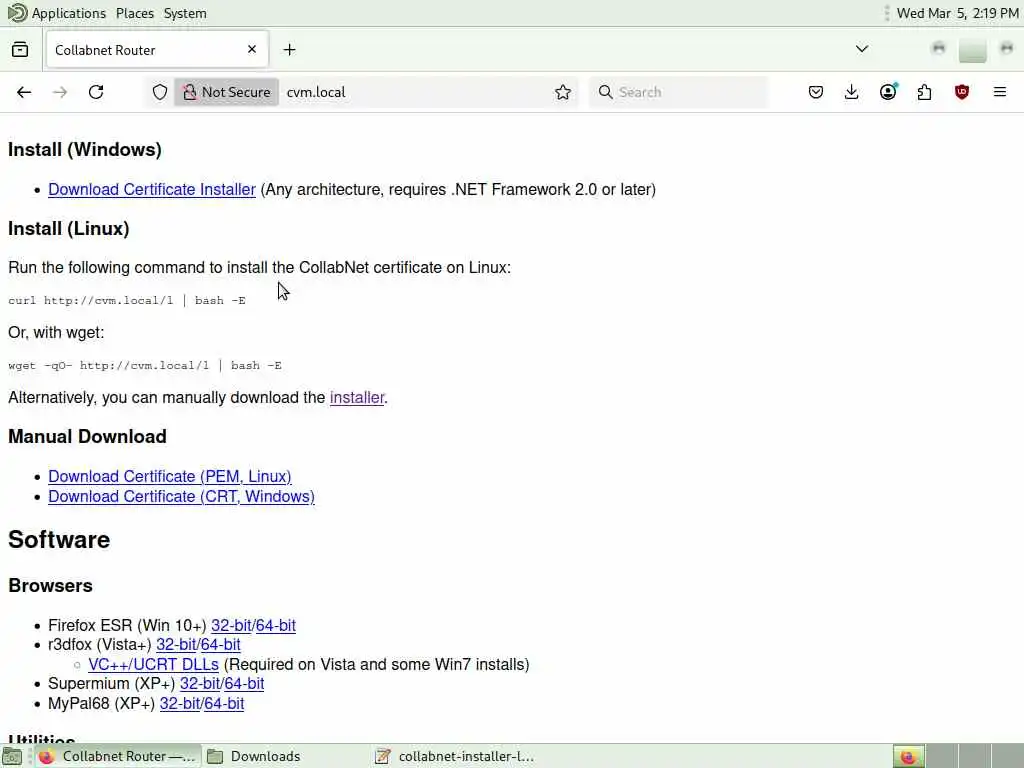This screenshot has width=1024, height=768.
Task: Click the Install (Linux) heading
Action: point(69,229)
